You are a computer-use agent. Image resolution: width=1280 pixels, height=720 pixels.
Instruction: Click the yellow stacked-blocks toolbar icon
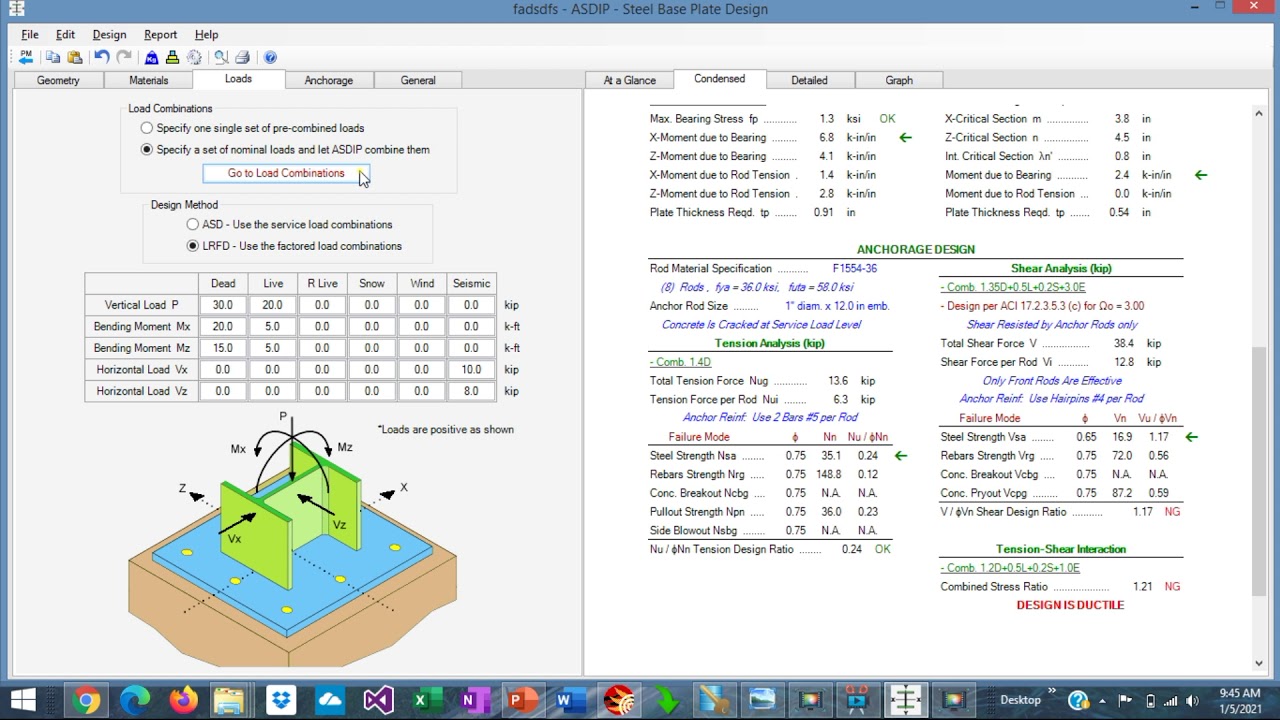[172, 57]
